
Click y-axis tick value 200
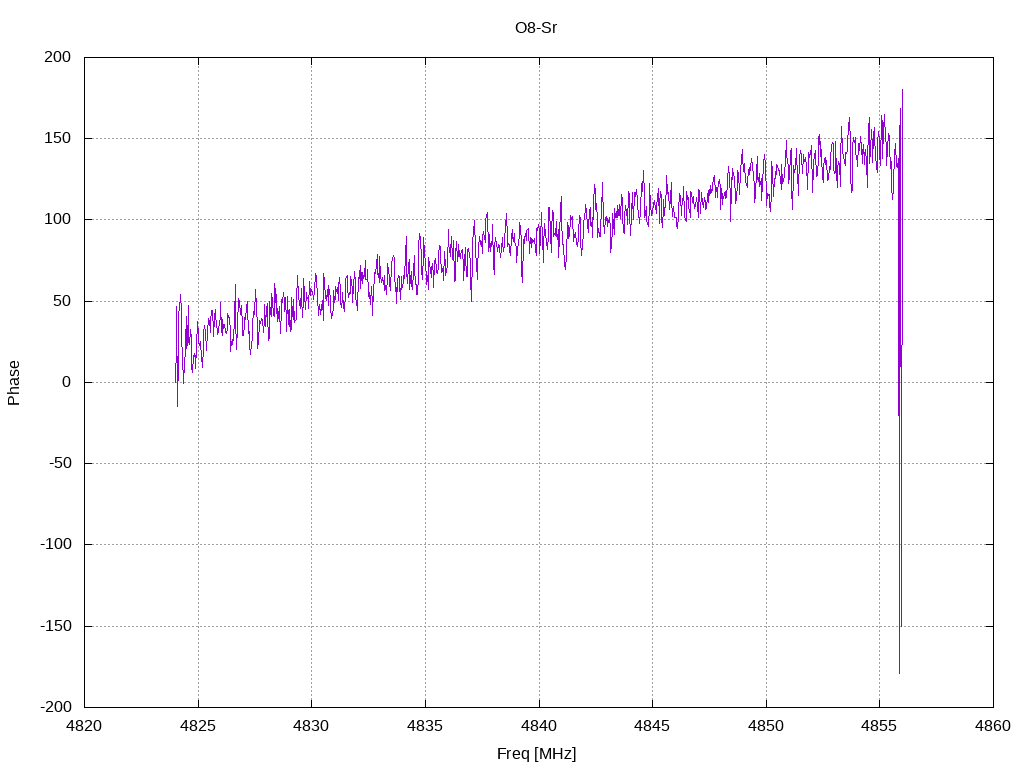(57, 57)
